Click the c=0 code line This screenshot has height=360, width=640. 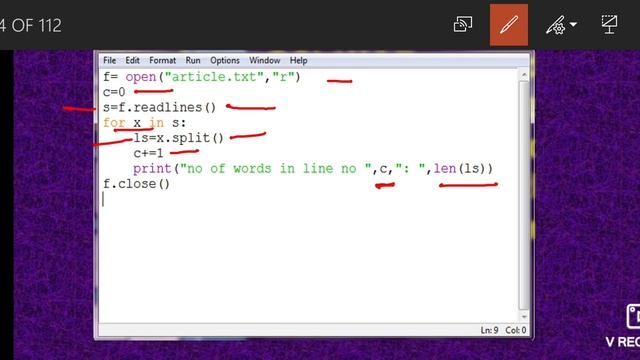click(x=114, y=92)
